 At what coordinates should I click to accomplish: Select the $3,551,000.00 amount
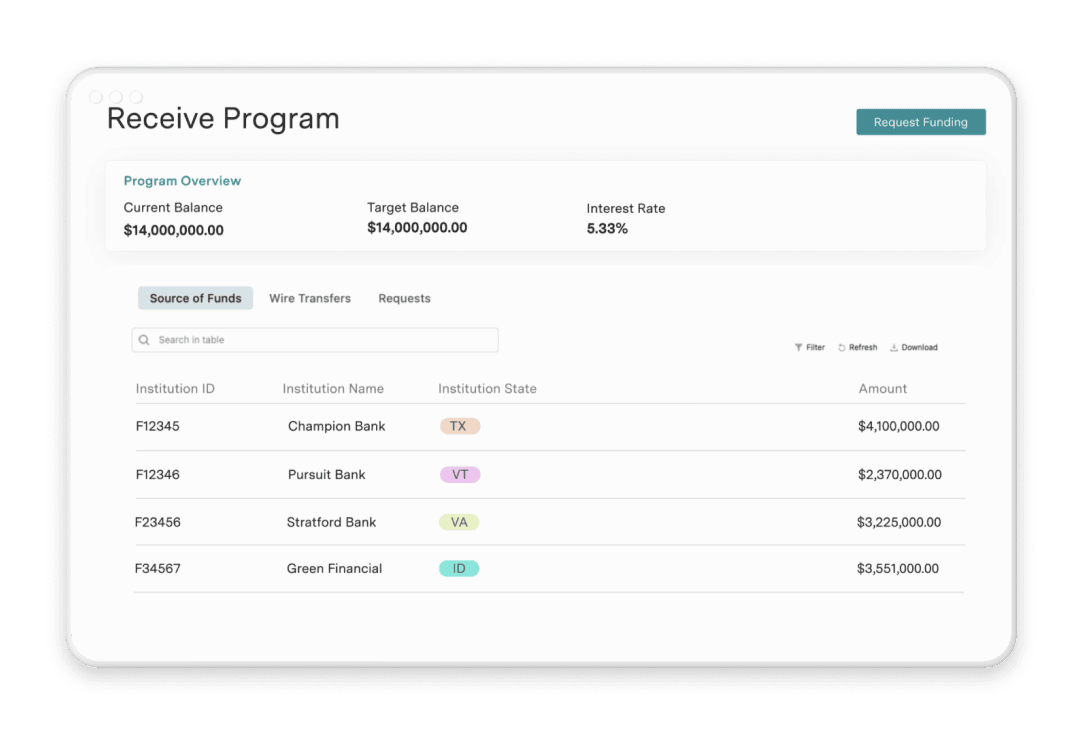[898, 569]
